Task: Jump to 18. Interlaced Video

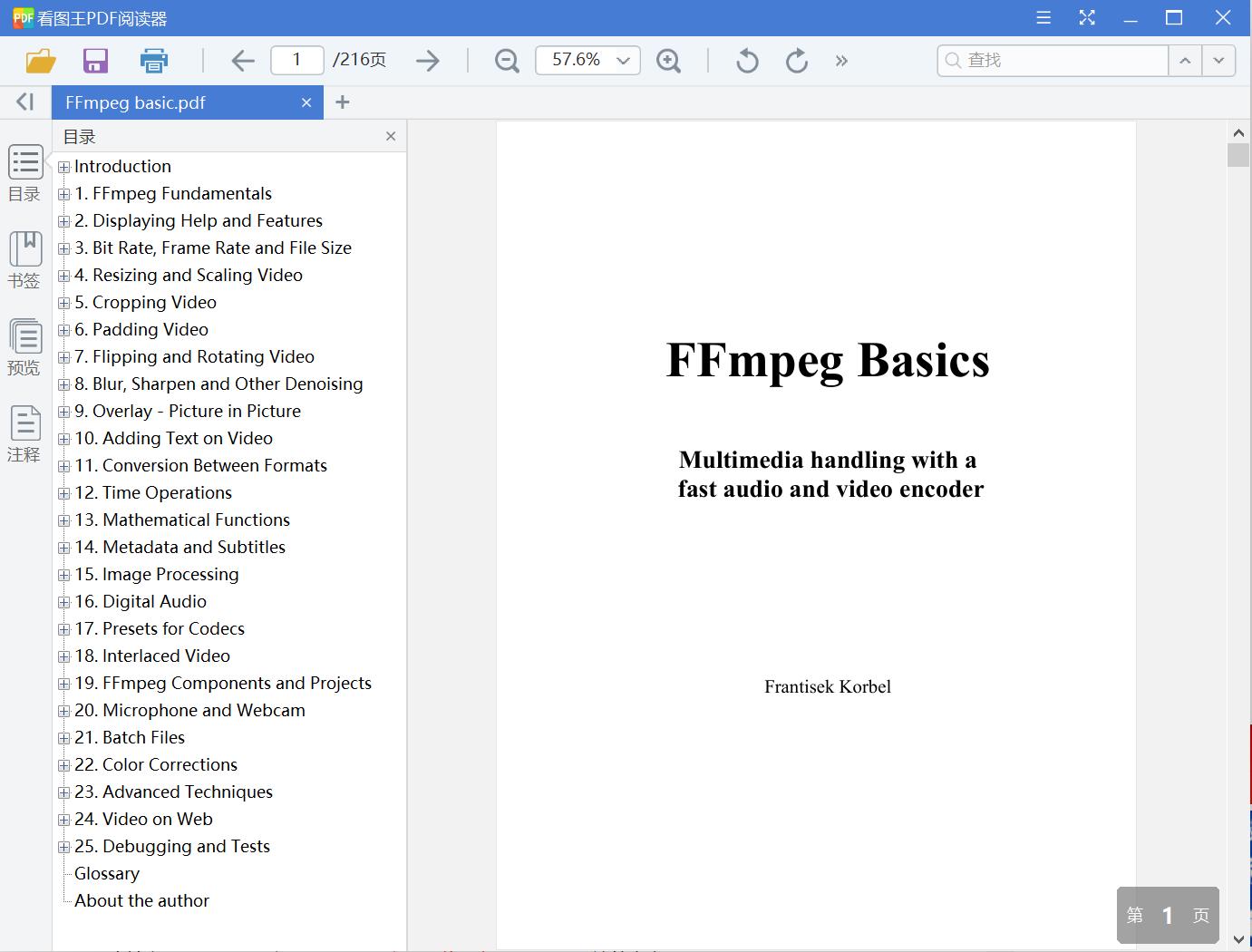Action: pos(152,656)
